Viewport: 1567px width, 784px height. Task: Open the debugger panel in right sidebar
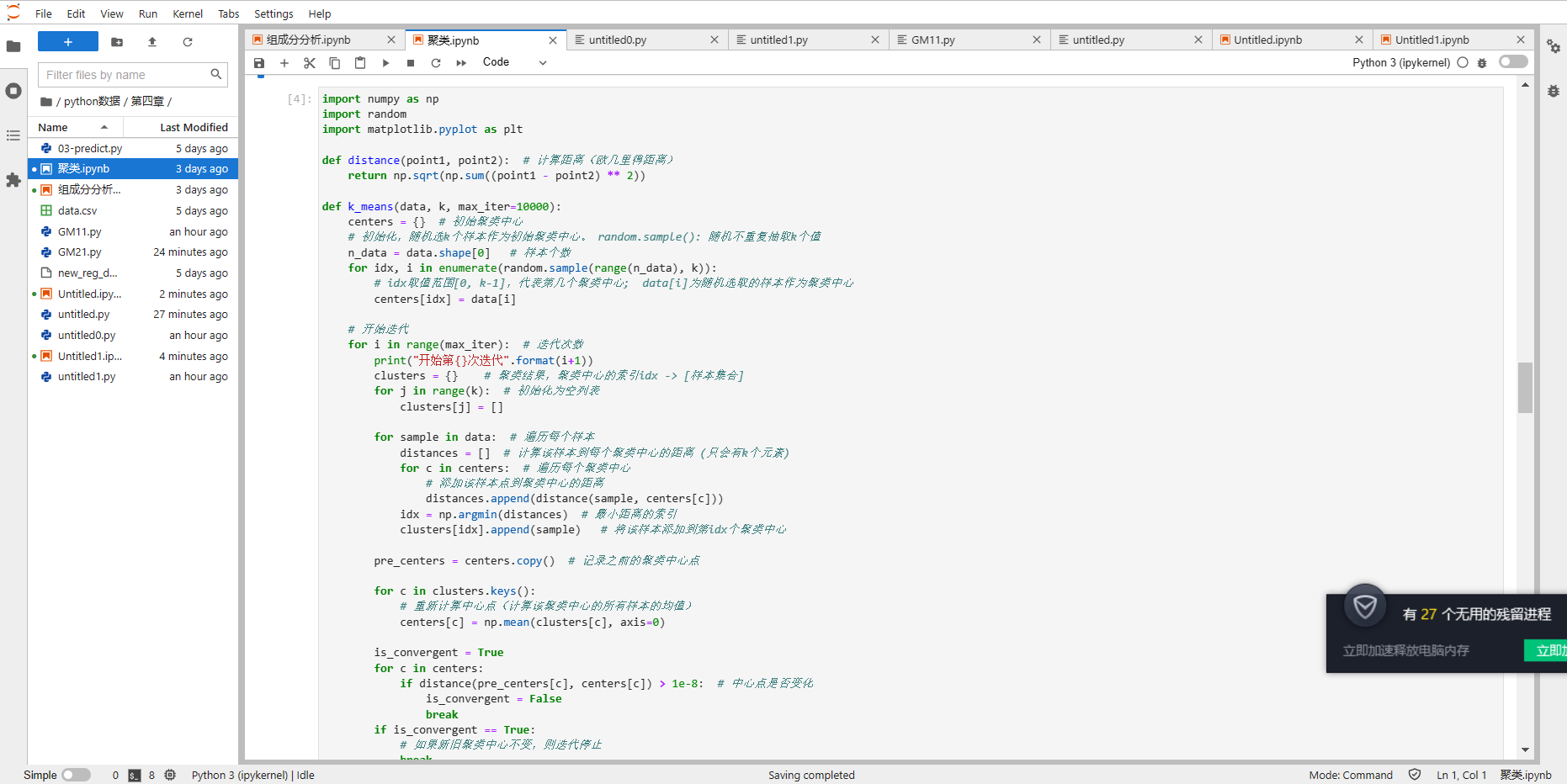(x=1554, y=91)
